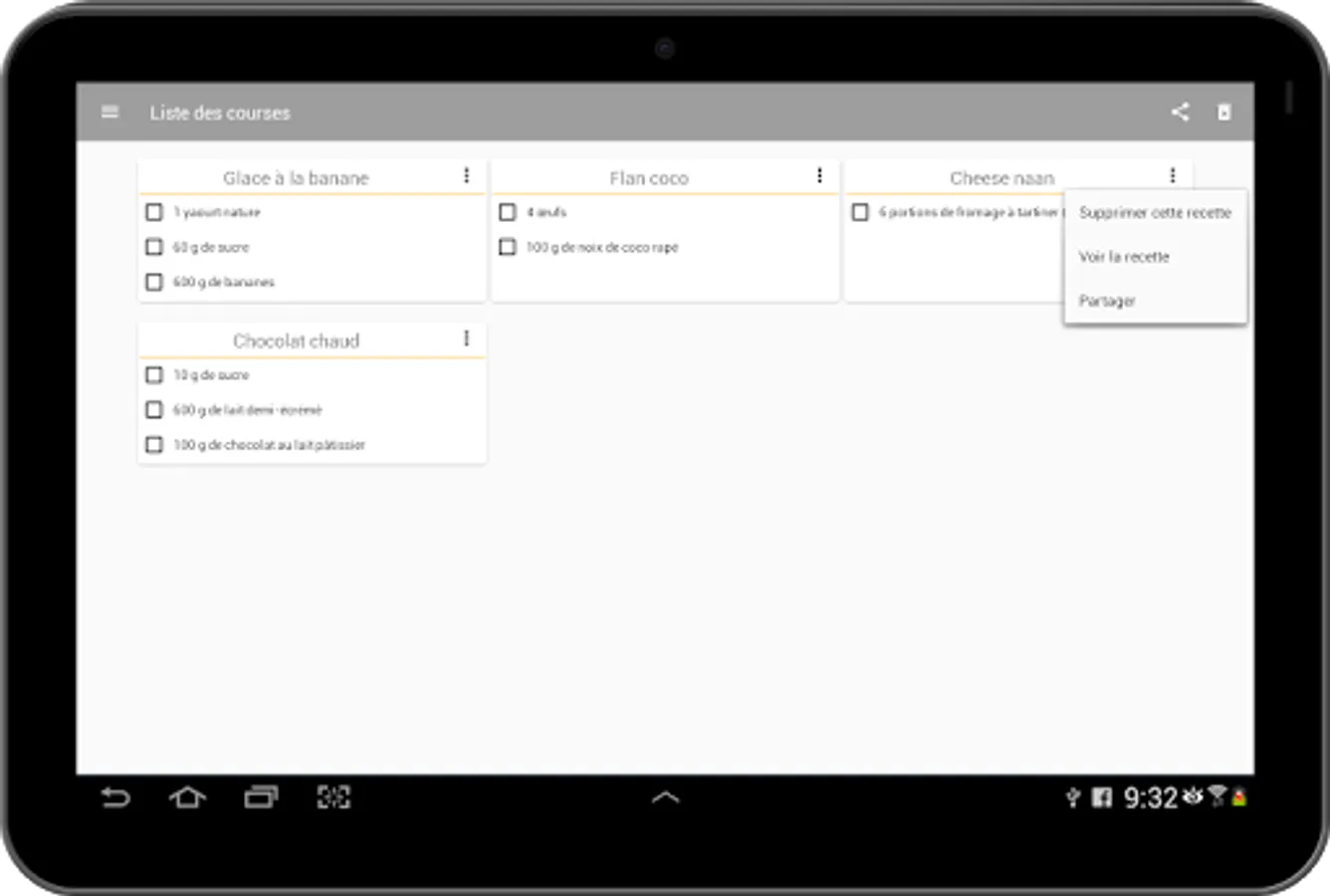This screenshot has width=1330, height=896.
Task: Tap the Glace à la banane card title
Action: pos(296,178)
